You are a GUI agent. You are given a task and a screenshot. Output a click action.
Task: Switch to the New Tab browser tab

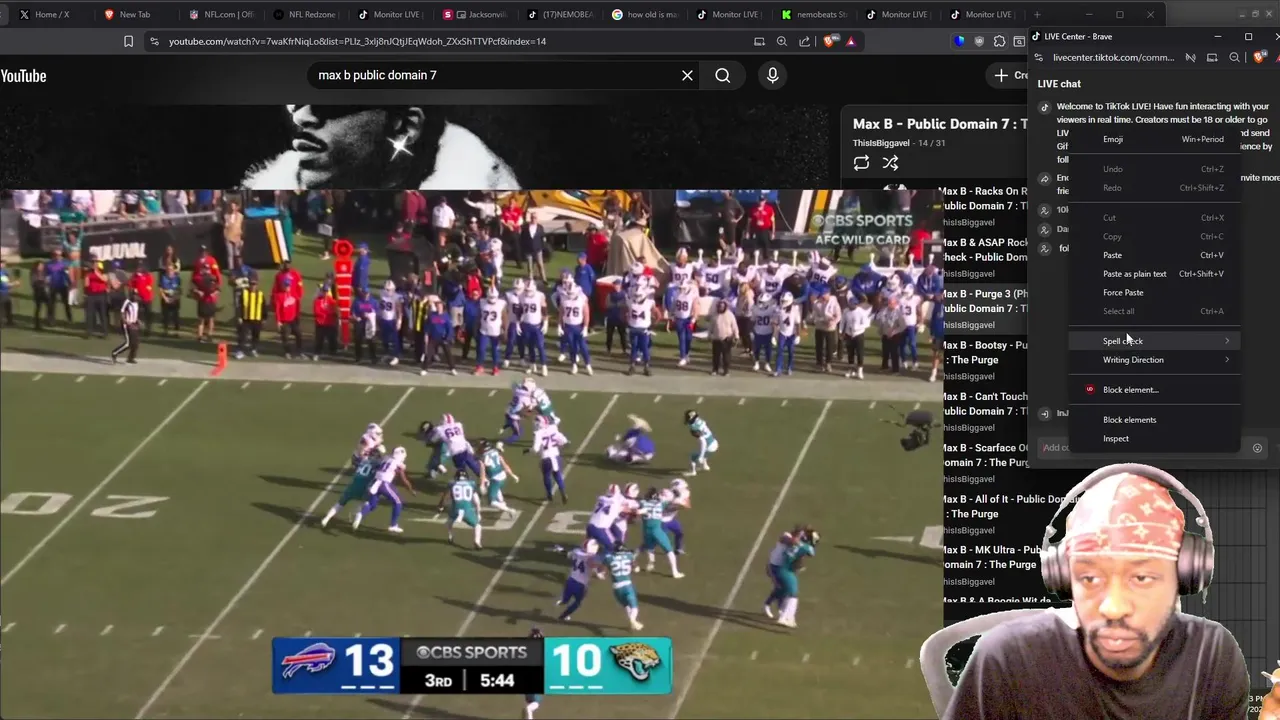(135, 14)
